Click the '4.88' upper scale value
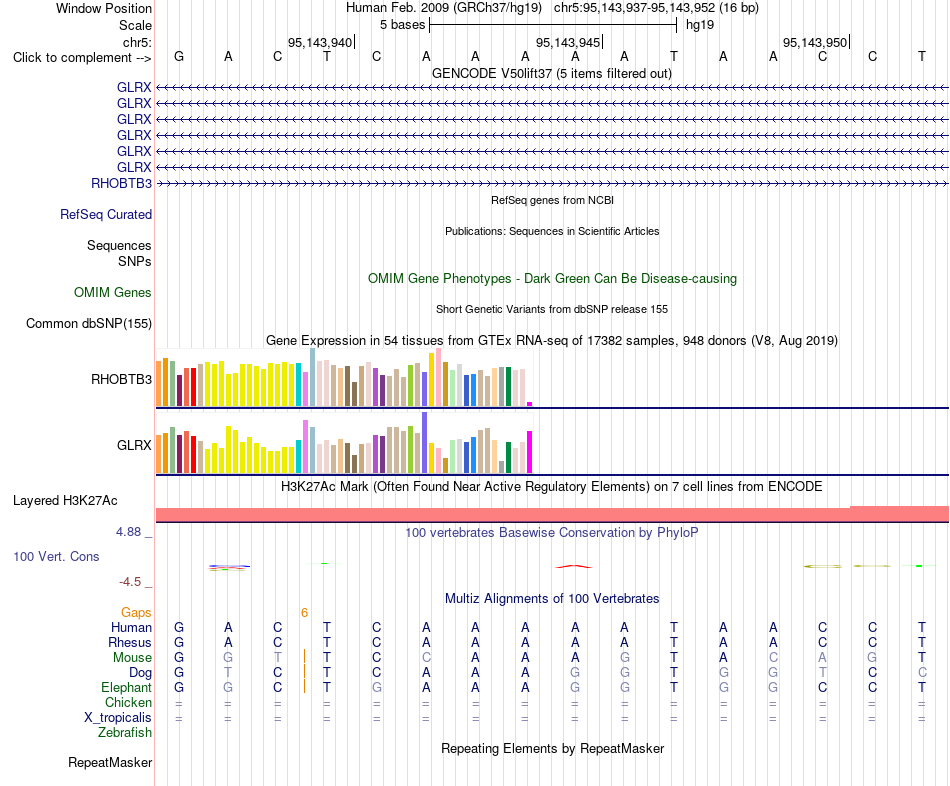Screen dimensions: 950x786 [x=128, y=532]
